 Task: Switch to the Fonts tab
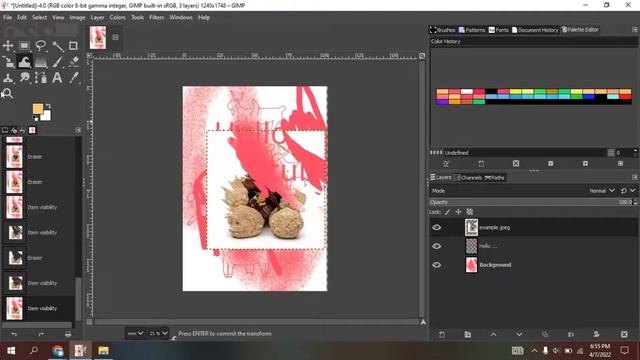[499, 30]
